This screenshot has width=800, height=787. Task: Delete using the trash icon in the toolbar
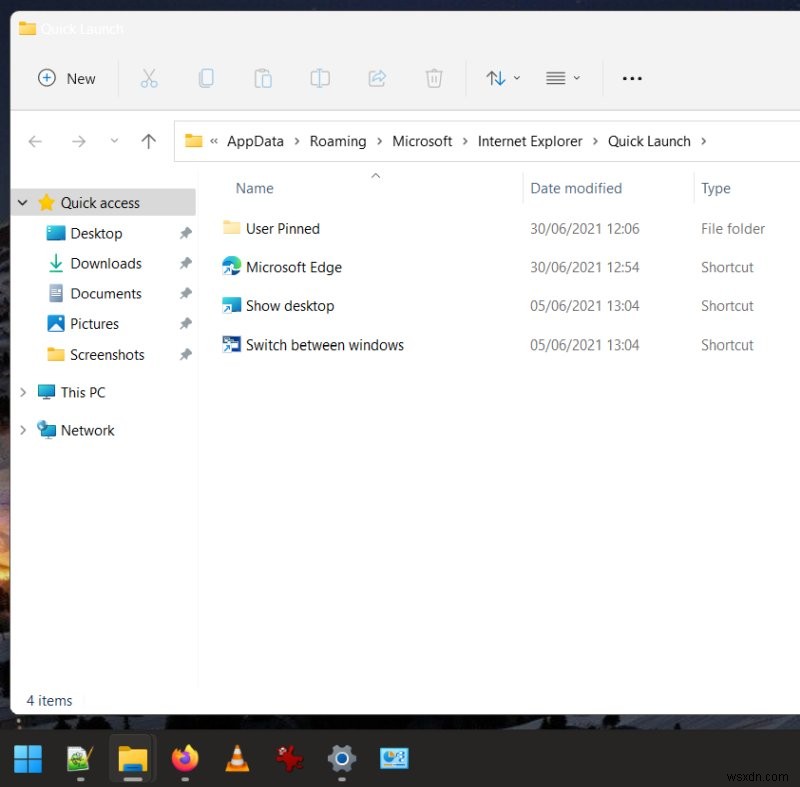coord(434,78)
